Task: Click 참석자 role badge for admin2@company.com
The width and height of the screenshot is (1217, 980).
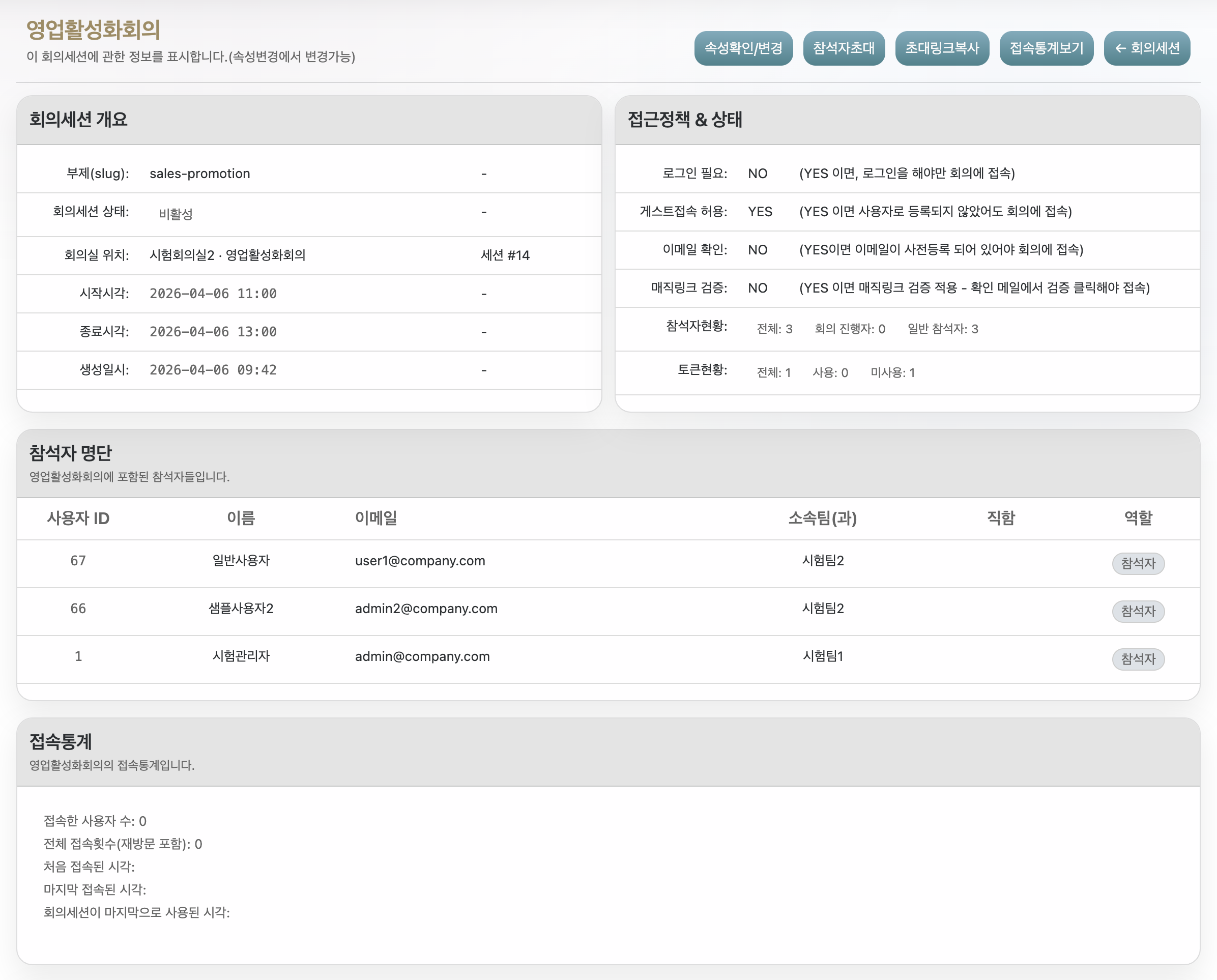Action: point(1138,611)
